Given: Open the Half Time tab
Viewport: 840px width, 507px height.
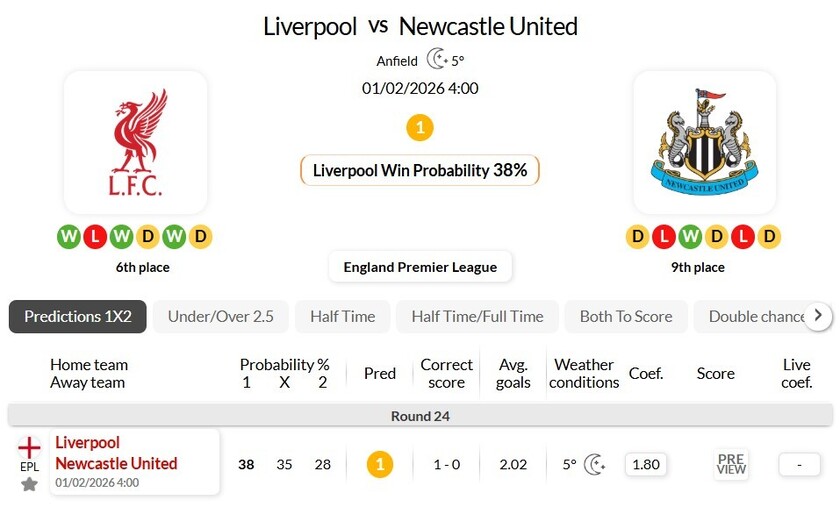Looking at the screenshot, I should pyautogui.click(x=342, y=316).
